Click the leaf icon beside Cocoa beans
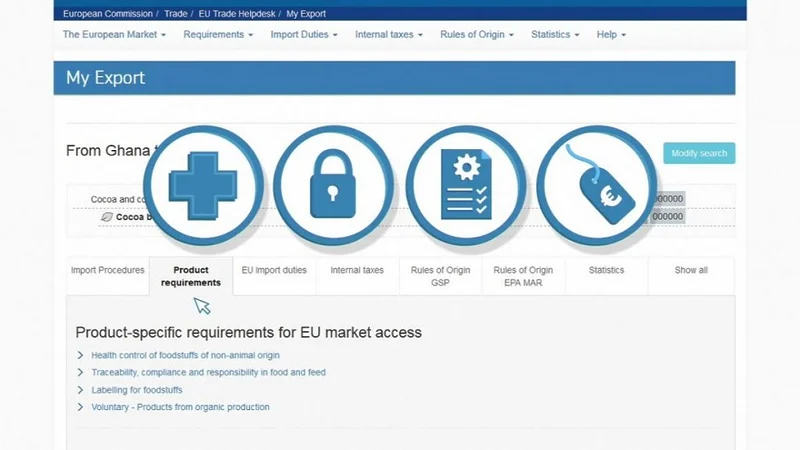Viewport: 800px width, 450px height. pos(107,217)
